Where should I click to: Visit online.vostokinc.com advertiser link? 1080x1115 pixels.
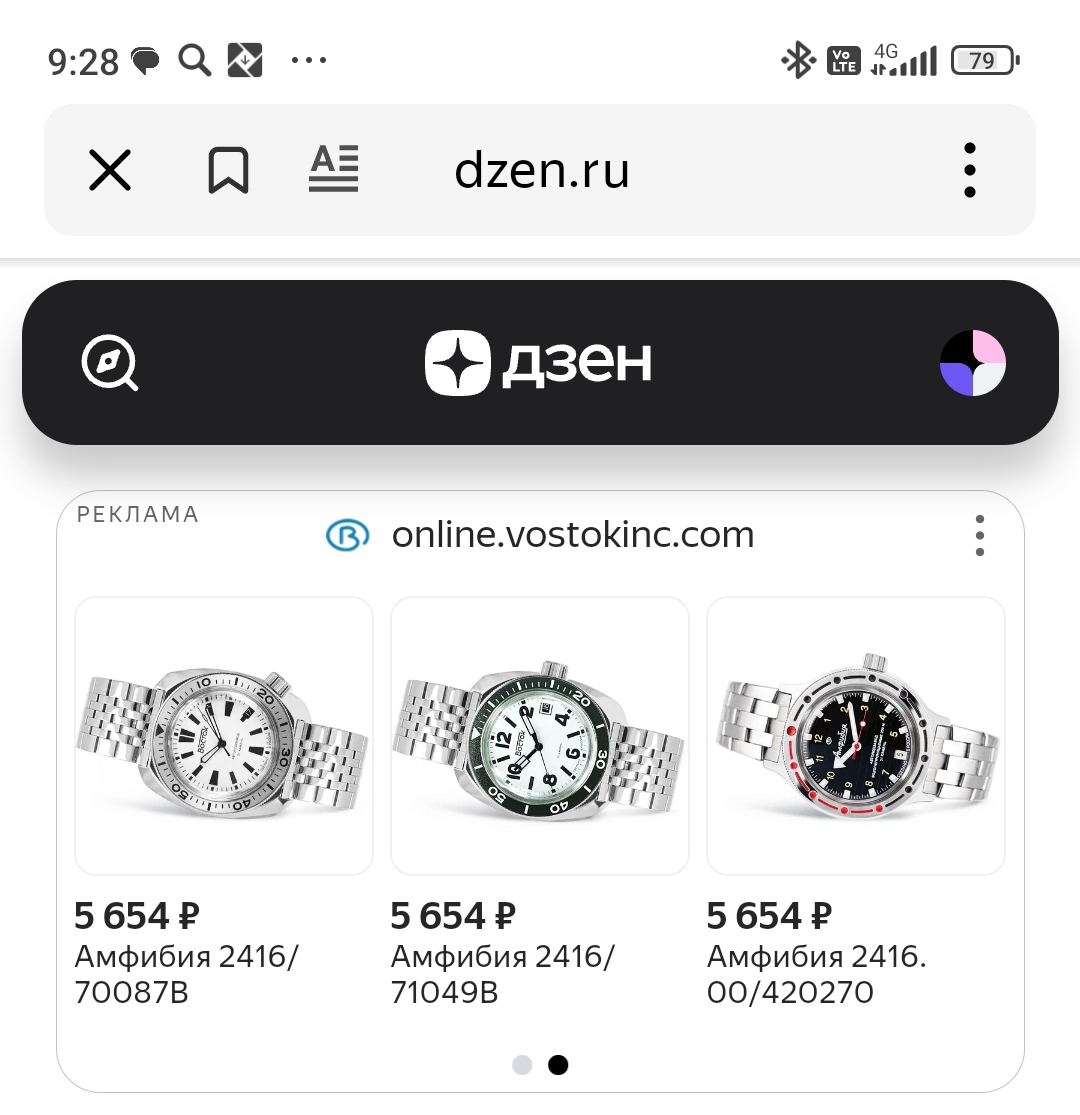573,535
